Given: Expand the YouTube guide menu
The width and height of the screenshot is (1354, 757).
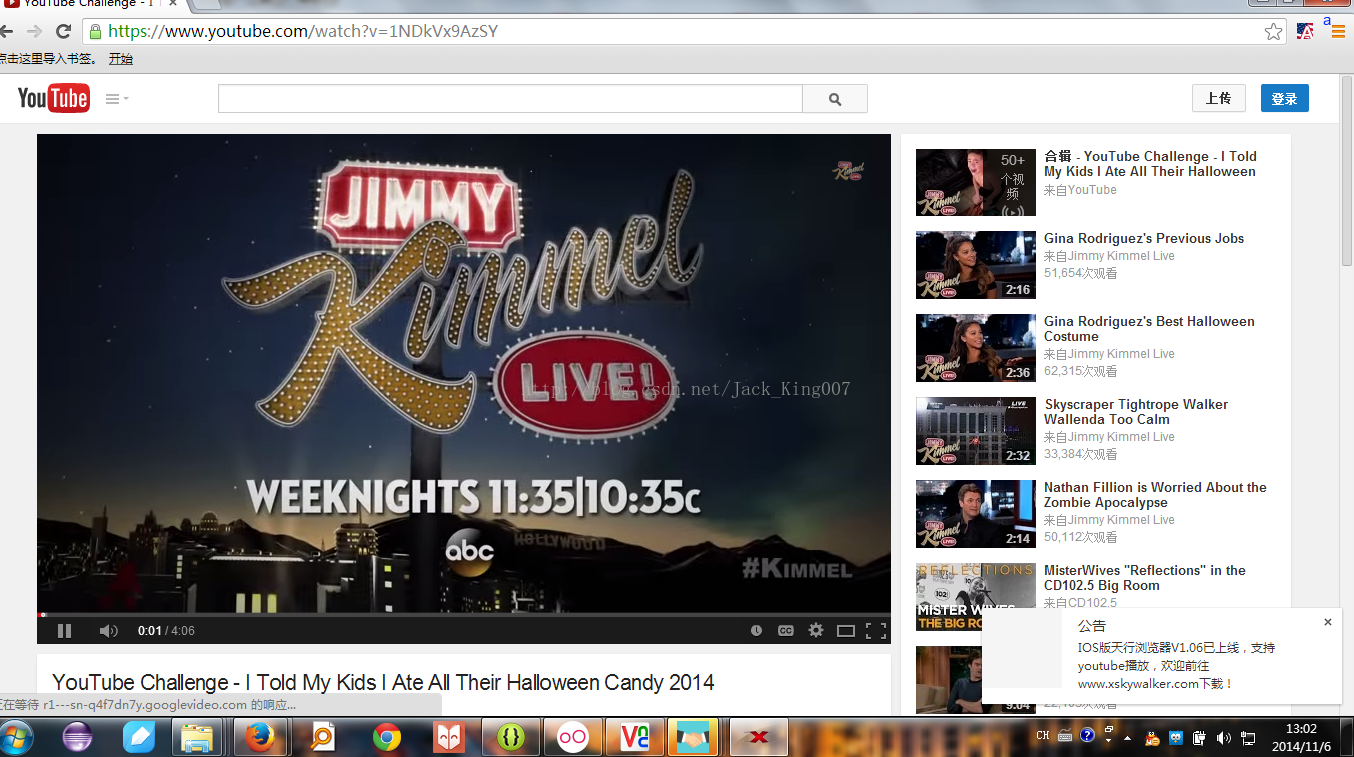Looking at the screenshot, I should point(117,99).
